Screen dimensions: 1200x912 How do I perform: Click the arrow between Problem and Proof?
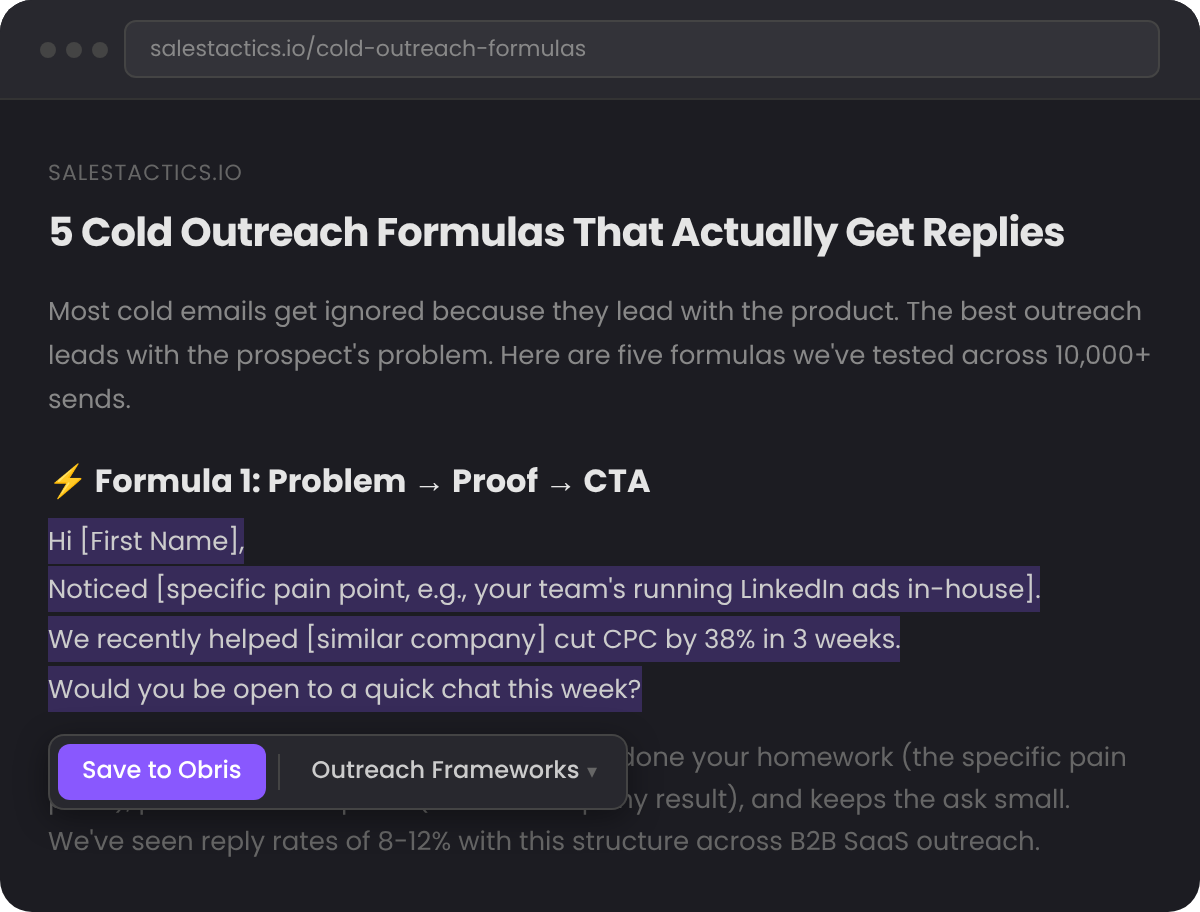point(429,483)
